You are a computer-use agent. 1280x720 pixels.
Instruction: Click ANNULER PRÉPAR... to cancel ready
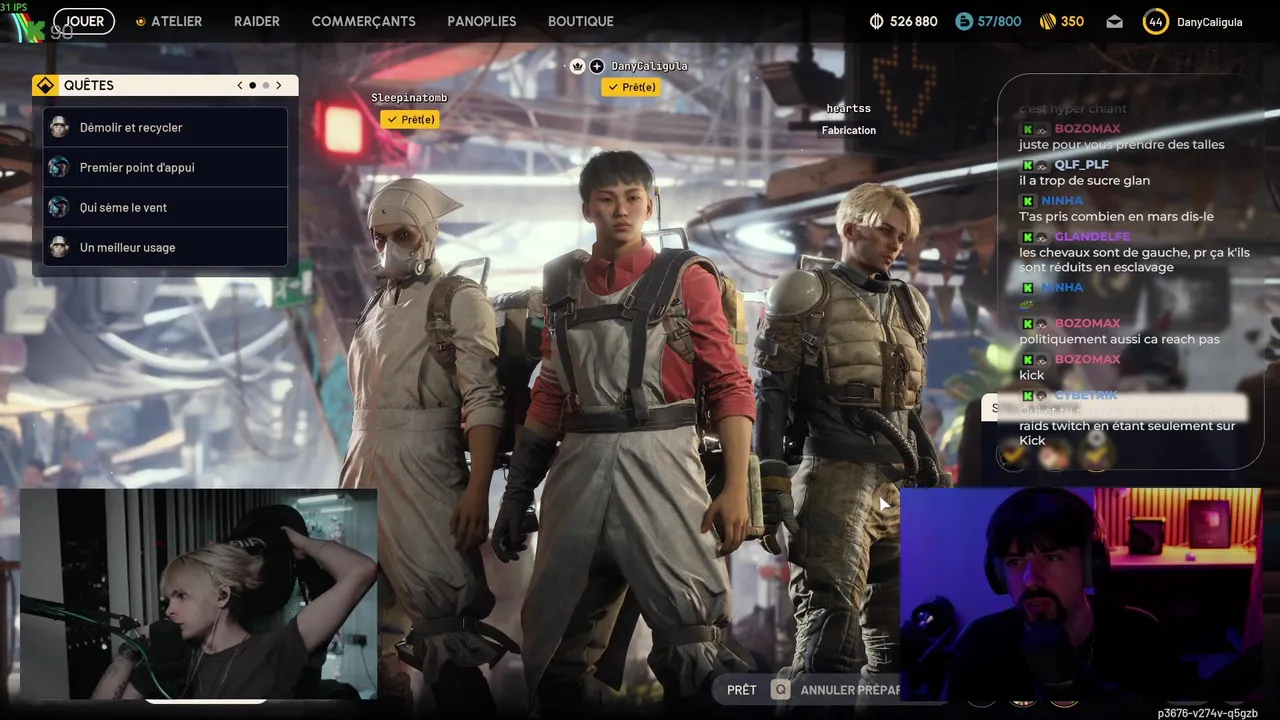(850, 690)
